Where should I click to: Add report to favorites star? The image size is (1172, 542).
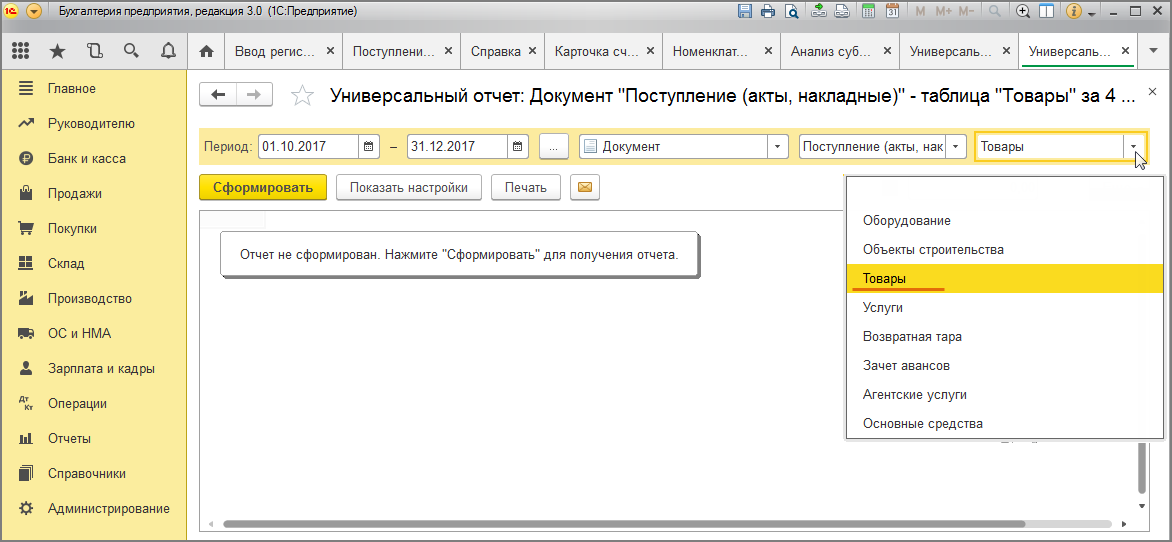click(301, 95)
